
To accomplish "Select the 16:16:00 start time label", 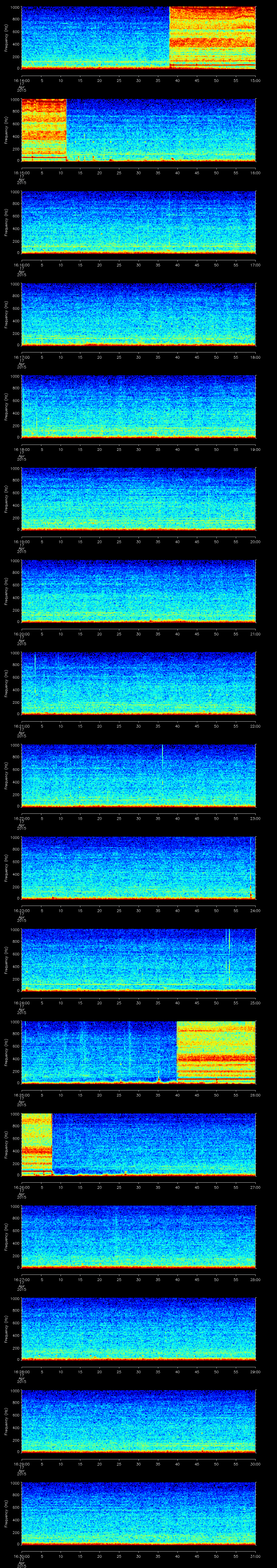I will click(21, 265).
